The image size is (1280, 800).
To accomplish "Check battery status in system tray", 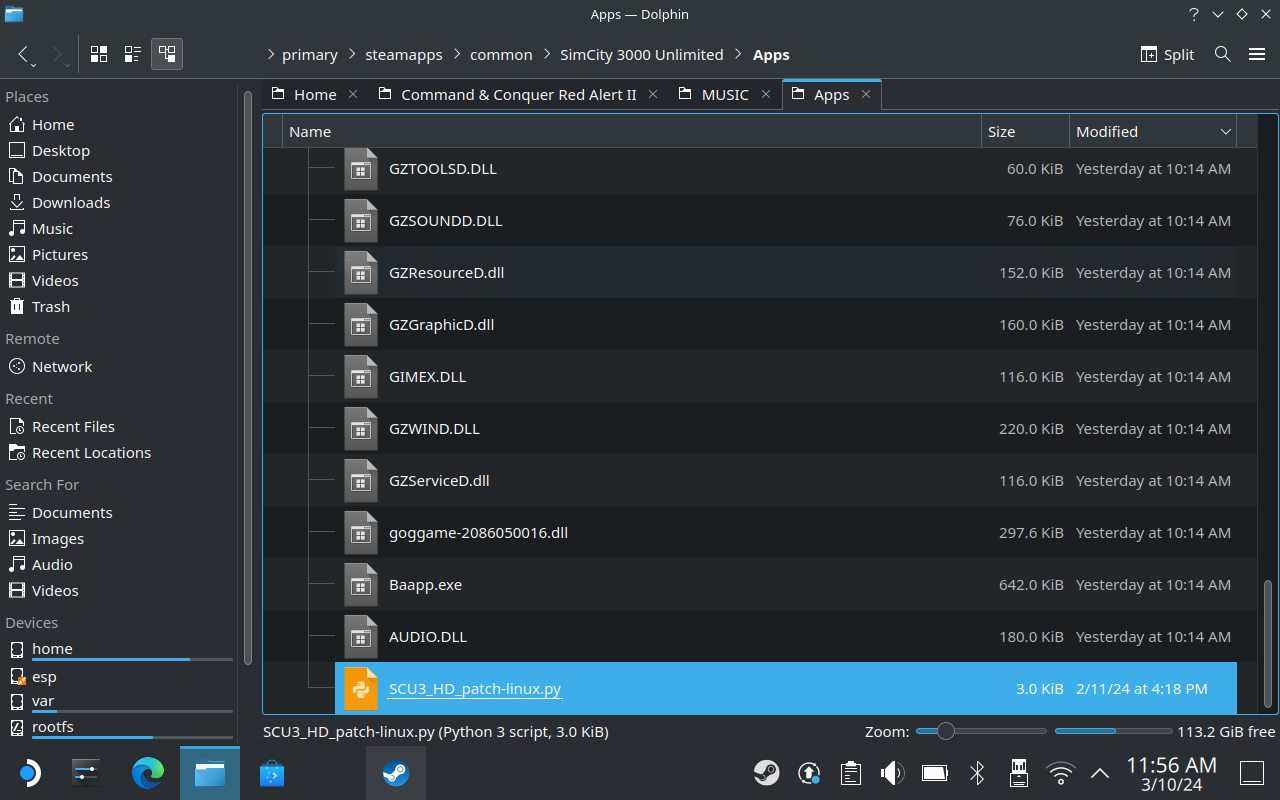I will click(934, 773).
